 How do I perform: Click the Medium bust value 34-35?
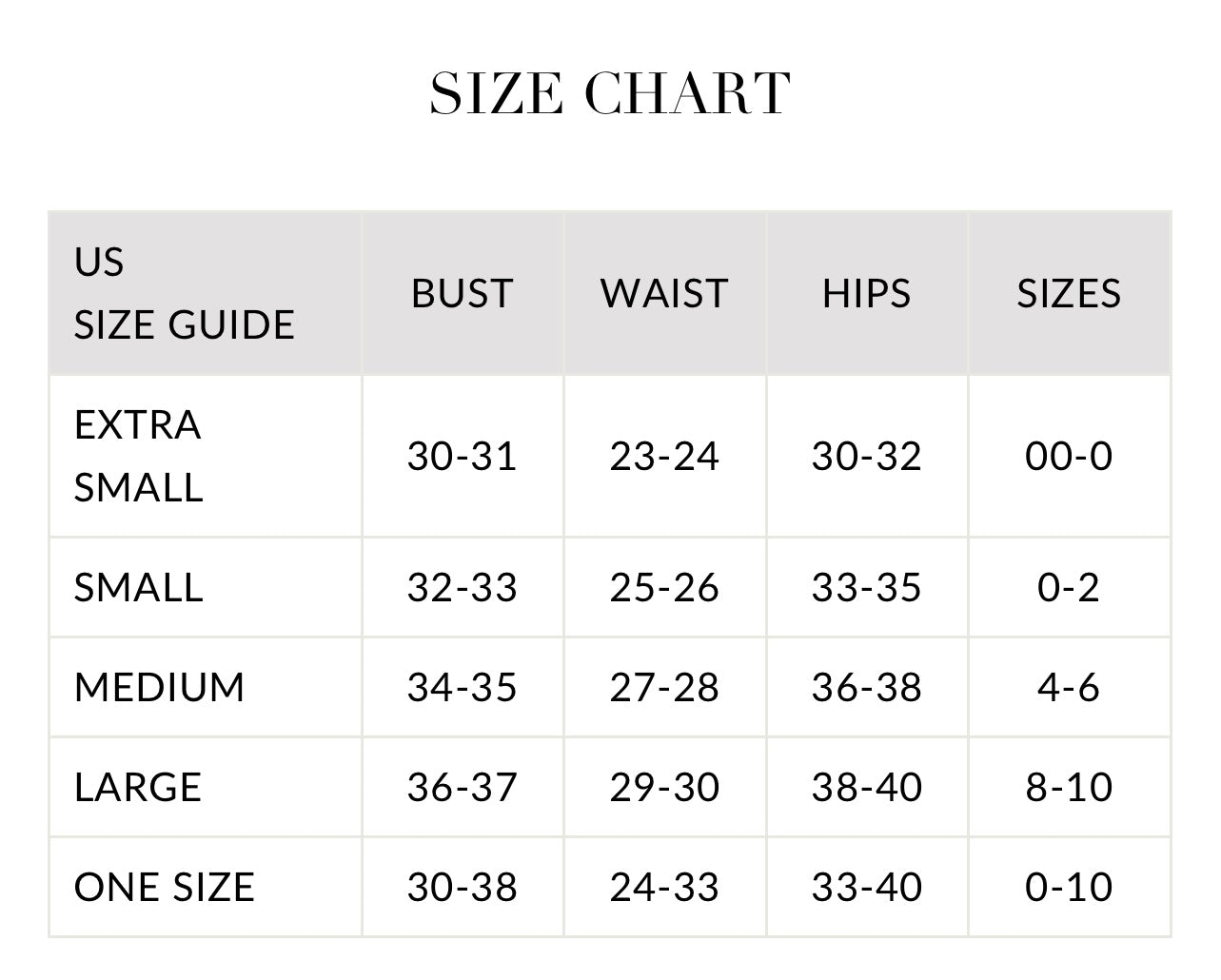[463, 687]
